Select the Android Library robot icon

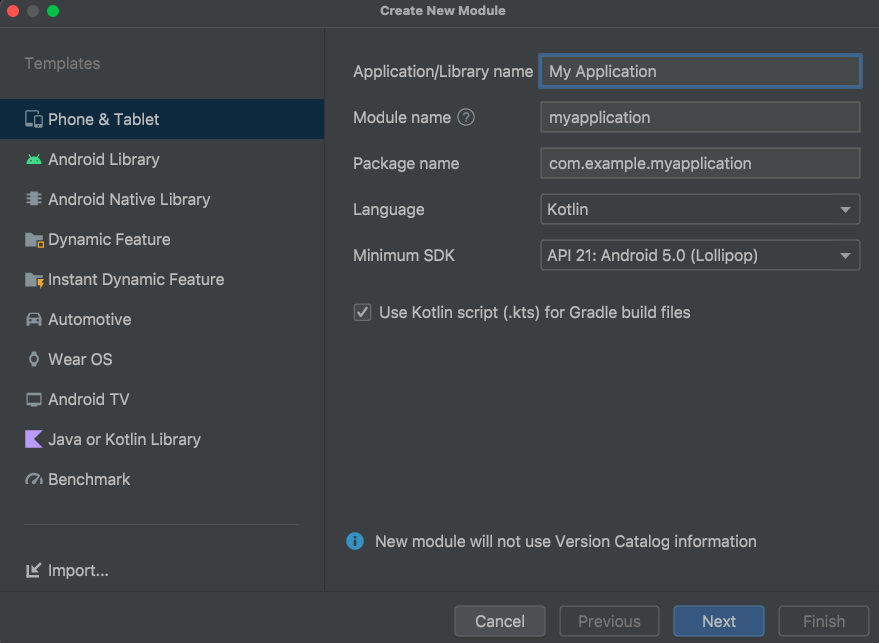click(x=34, y=159)
